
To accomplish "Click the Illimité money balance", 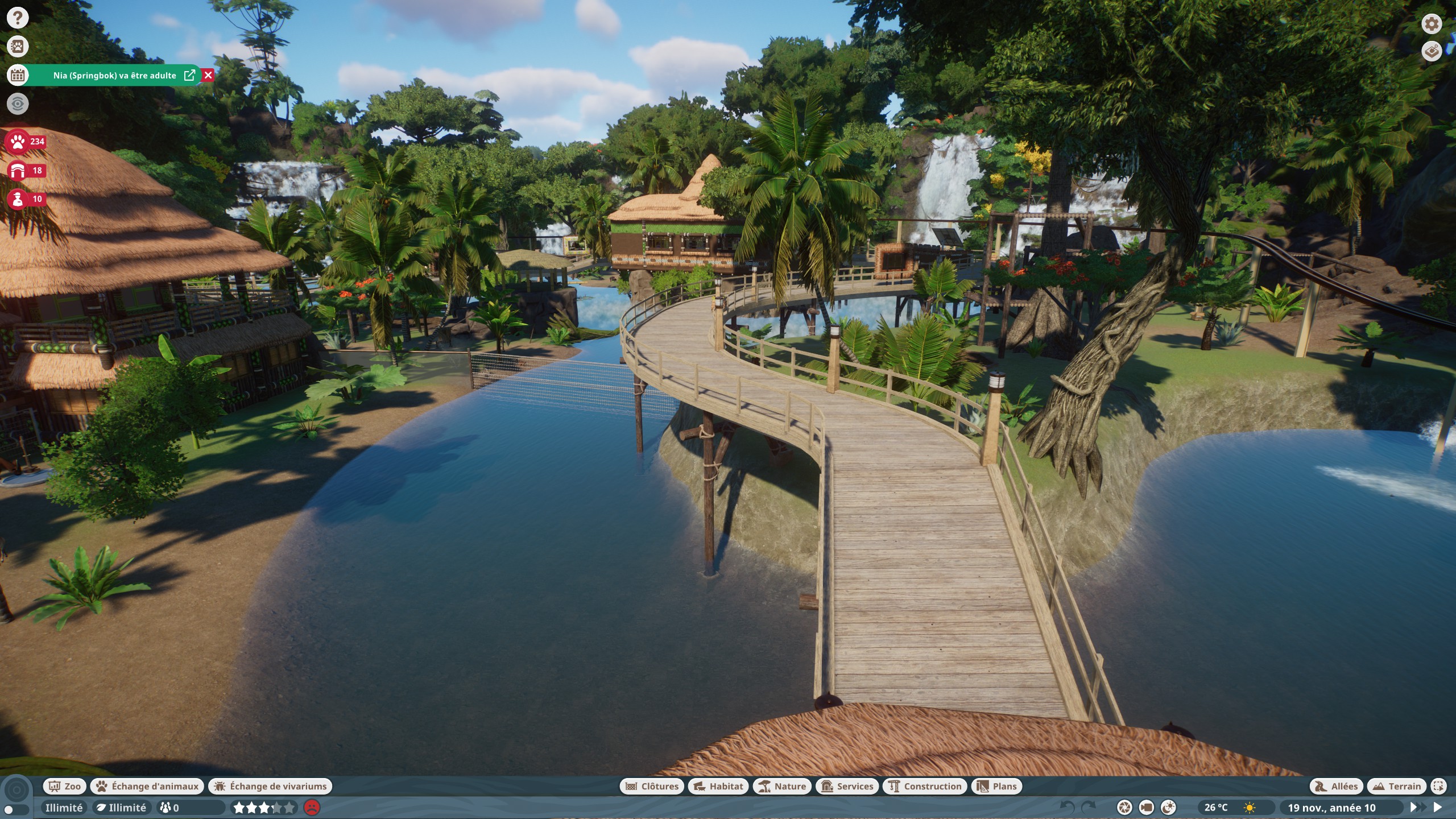I will pos(64,808).
